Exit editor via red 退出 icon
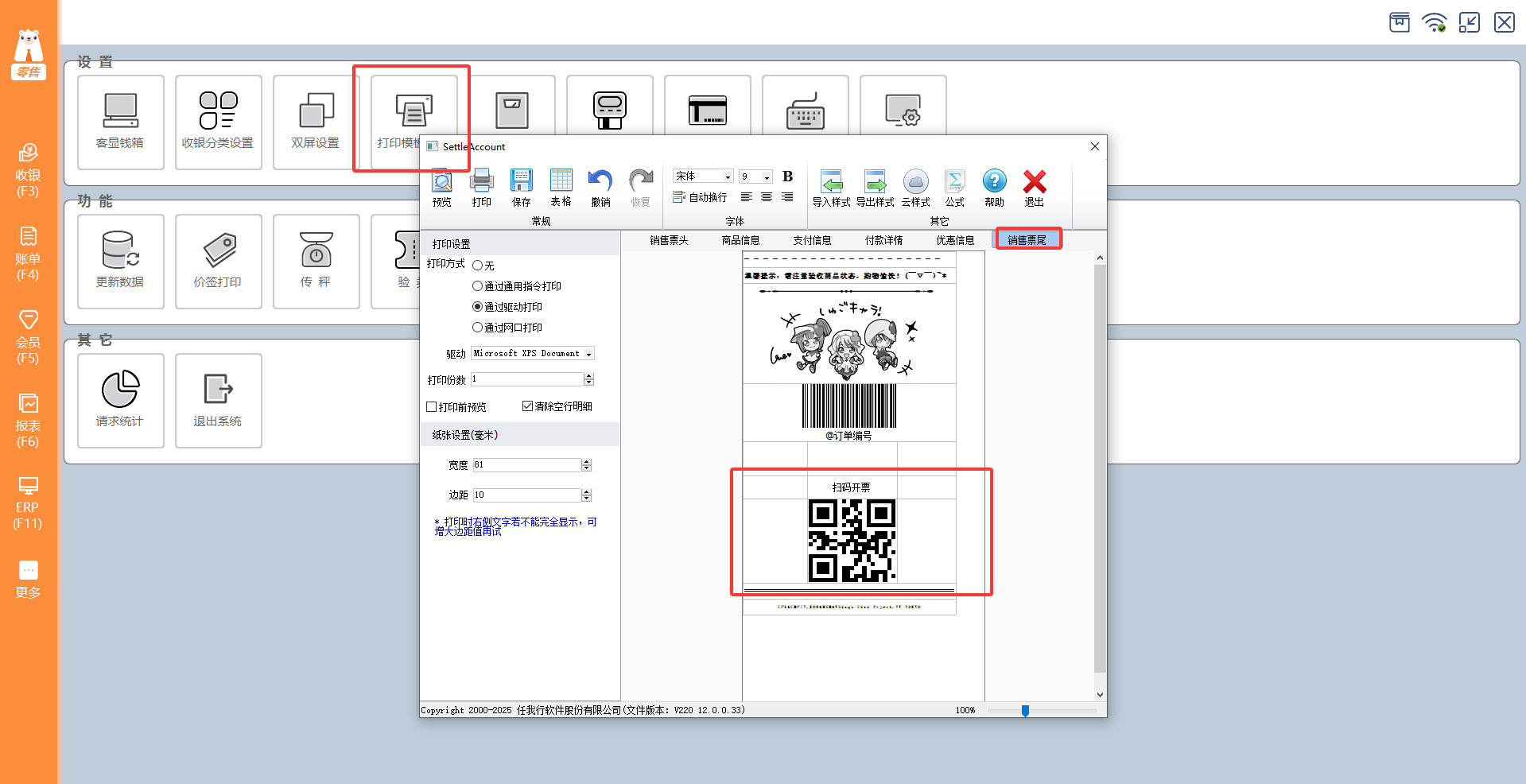 point(1035,188)
